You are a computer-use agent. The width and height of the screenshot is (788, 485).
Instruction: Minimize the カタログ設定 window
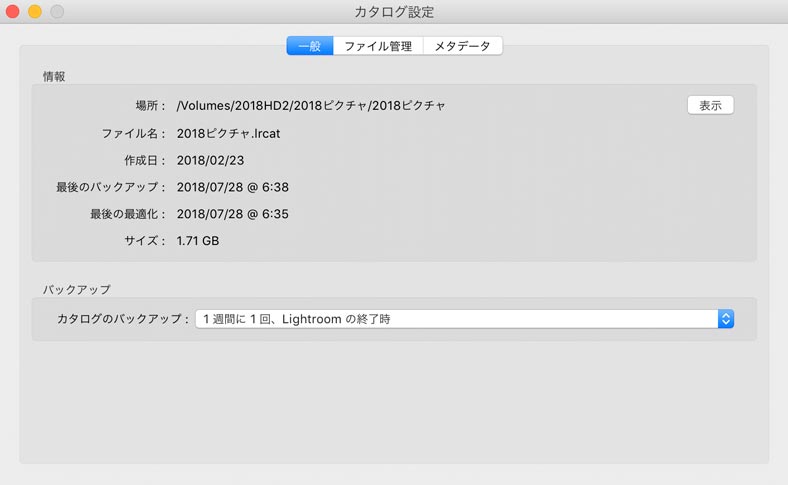(x=35, y=11)
